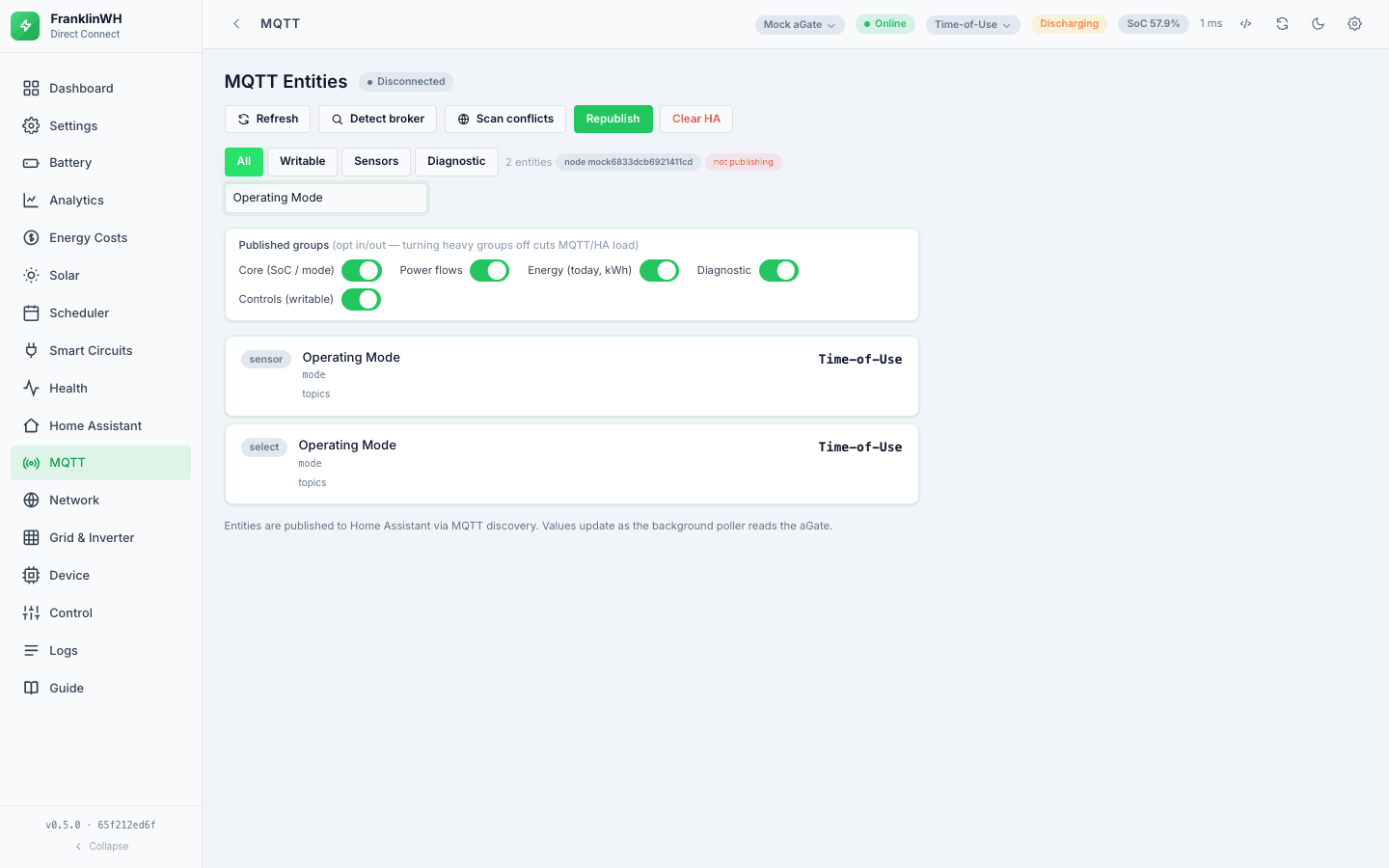Toggle dark mode moon icon
The width and height of the screenshot is (1389, 868).
(x=1319, y=24)
